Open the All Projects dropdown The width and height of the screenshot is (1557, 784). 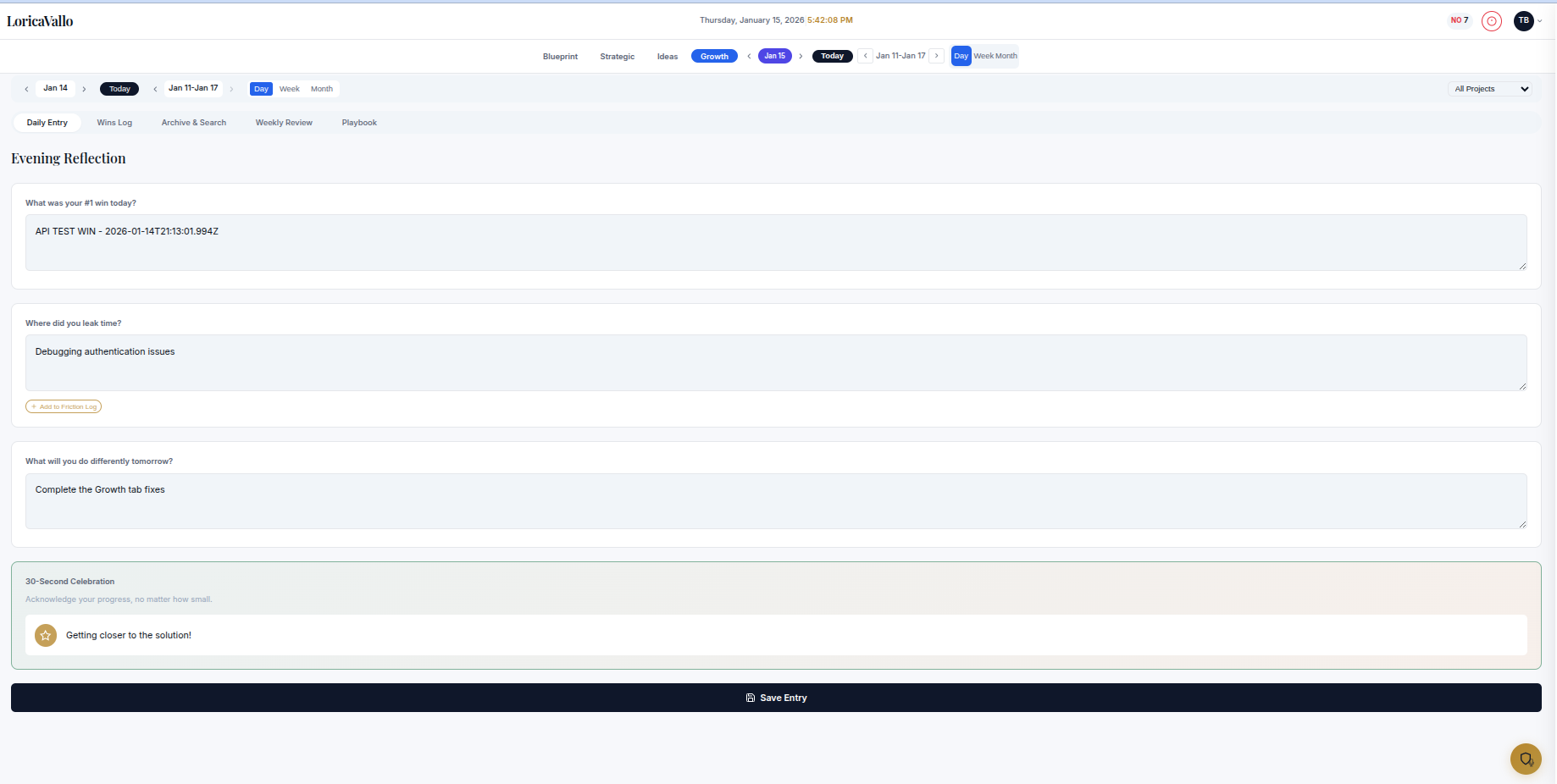pyautogui.click(x=1491, y=89)
